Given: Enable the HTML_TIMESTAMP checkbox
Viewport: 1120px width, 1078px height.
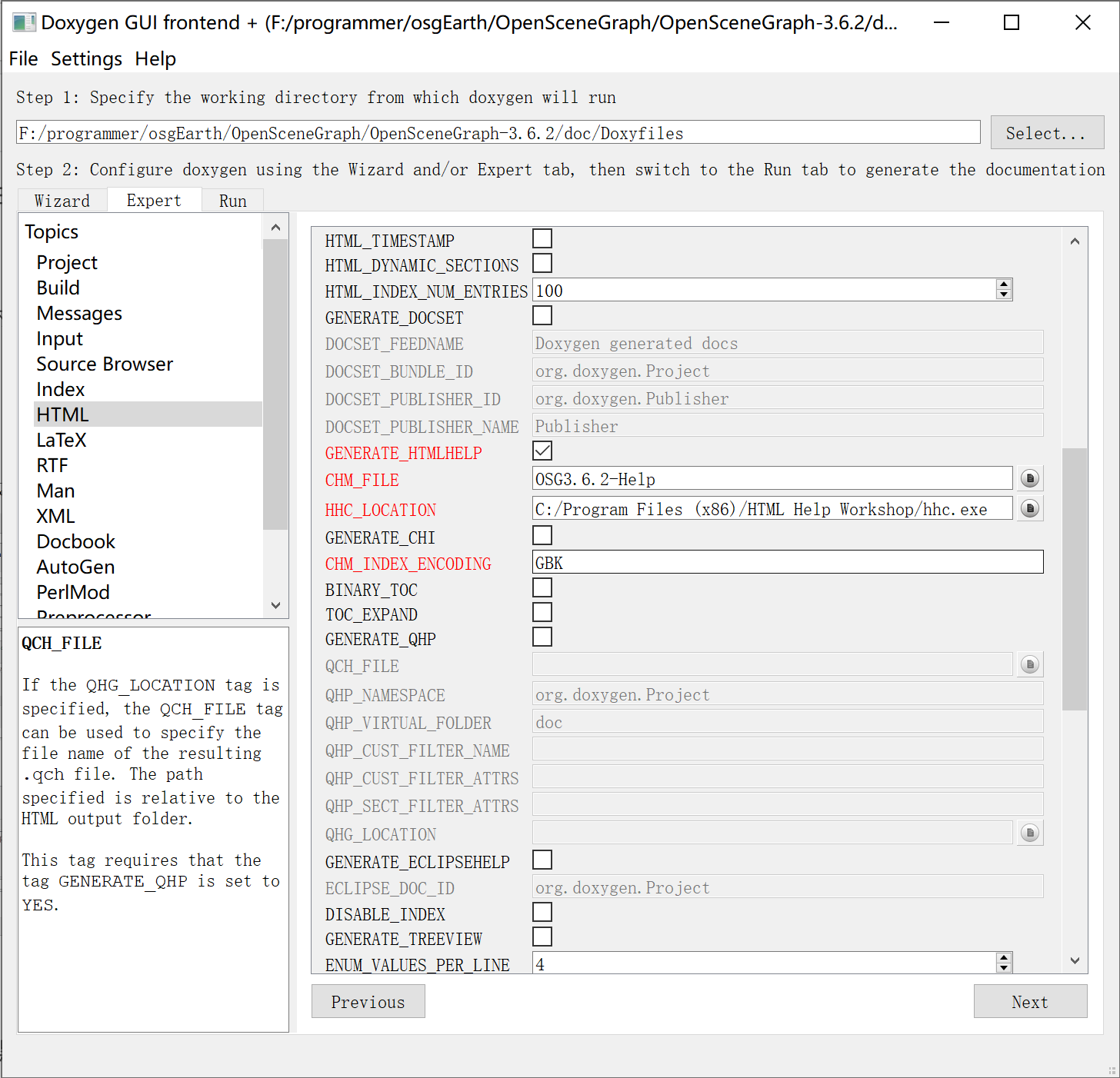Looking at the screenshot, I should point(542,238).
